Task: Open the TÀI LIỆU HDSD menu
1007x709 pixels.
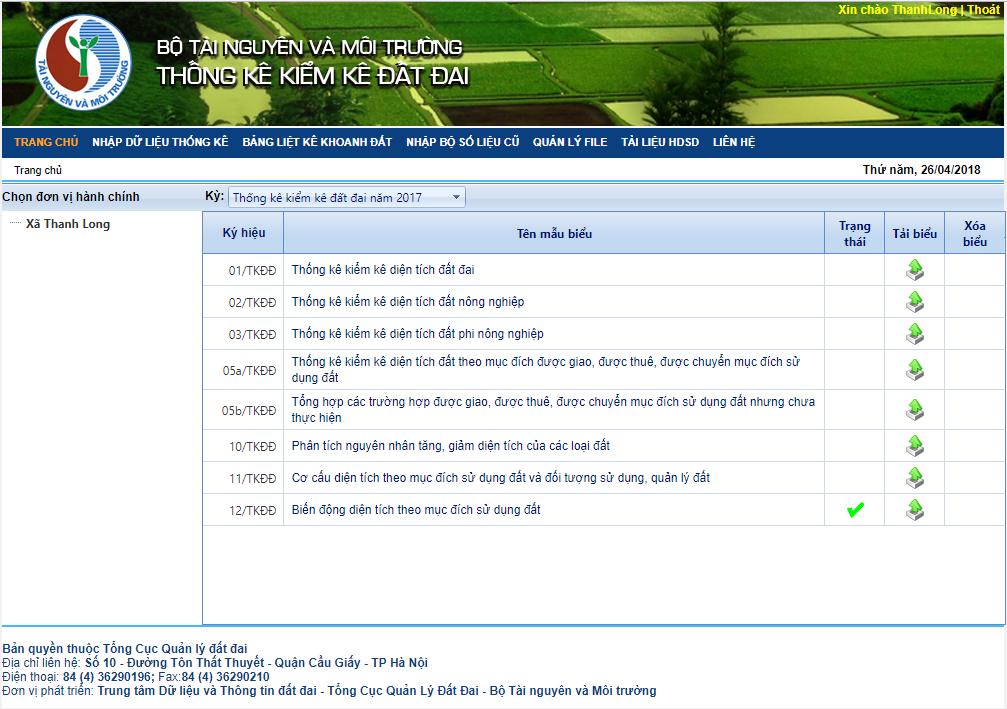Action: point(660,142)
